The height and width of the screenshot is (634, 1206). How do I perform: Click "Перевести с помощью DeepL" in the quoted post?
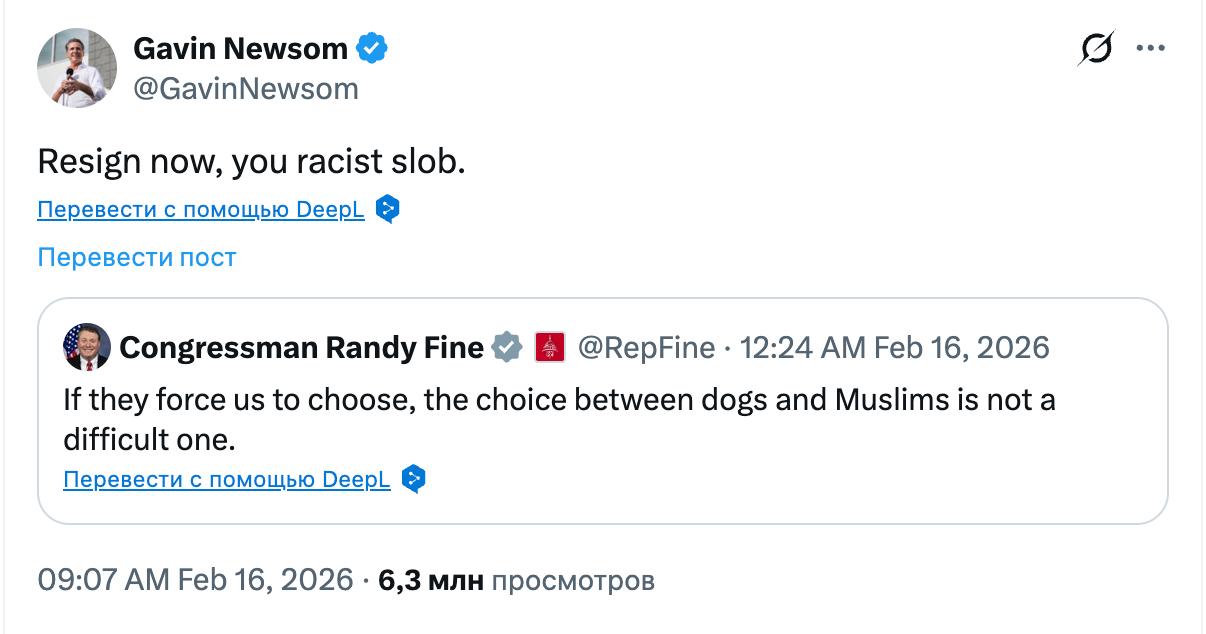[x=226, y=480]
